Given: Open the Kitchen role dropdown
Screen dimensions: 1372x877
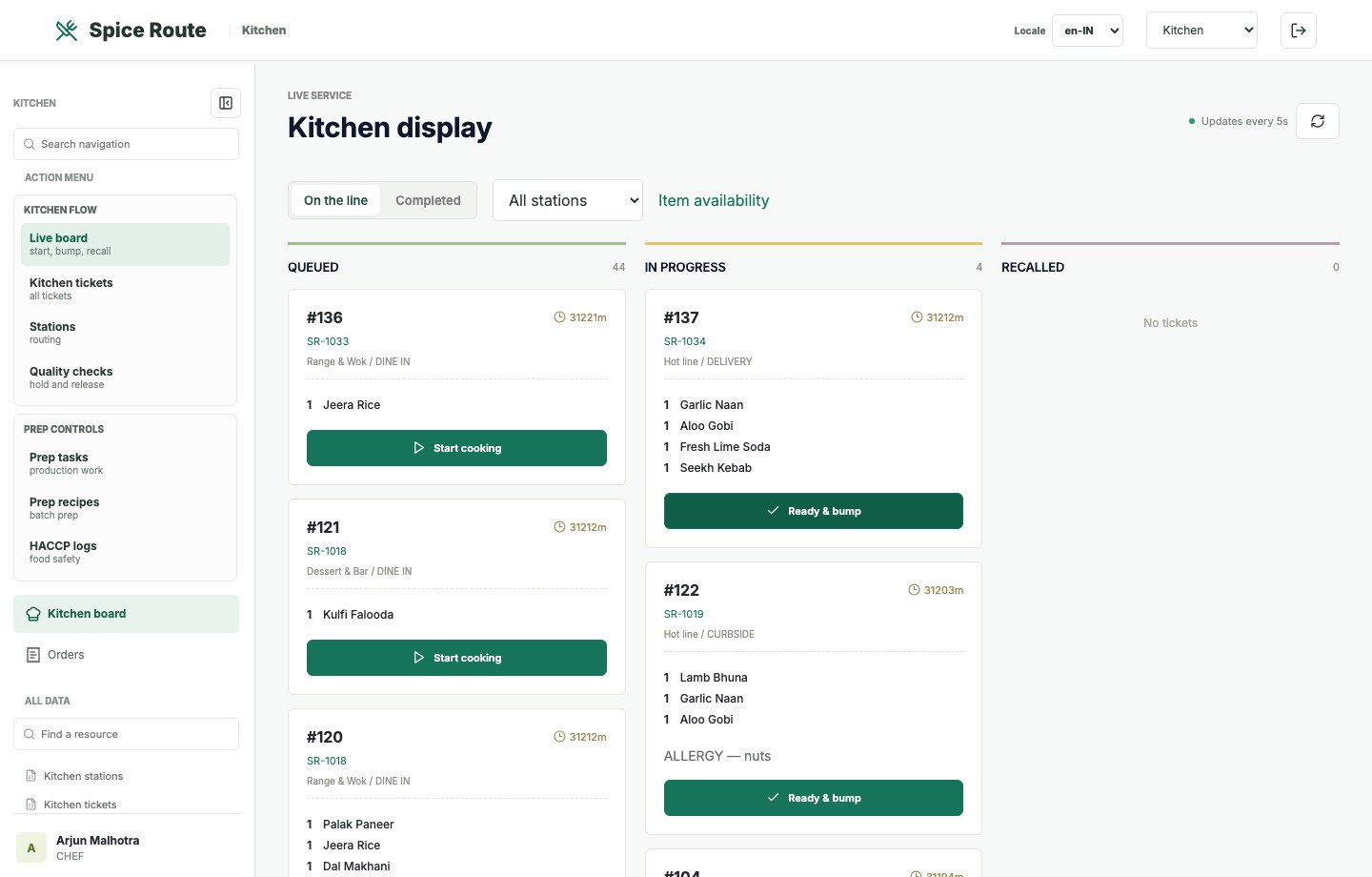Looking at the screenshot, I should (1201, 31).
